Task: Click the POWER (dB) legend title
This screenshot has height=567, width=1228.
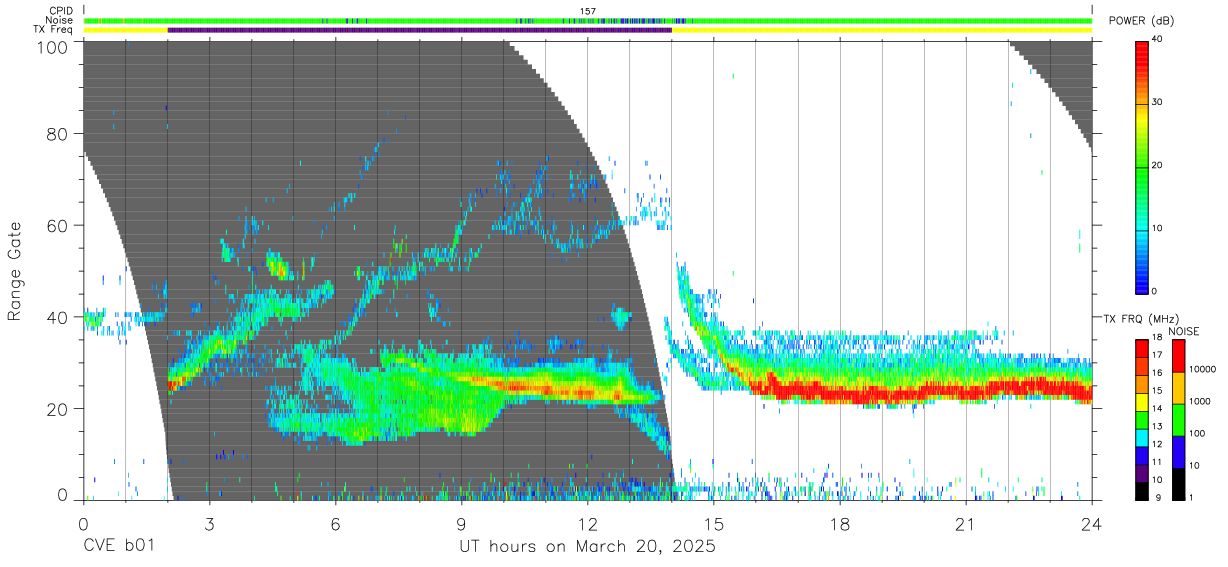Action: 1144,21
